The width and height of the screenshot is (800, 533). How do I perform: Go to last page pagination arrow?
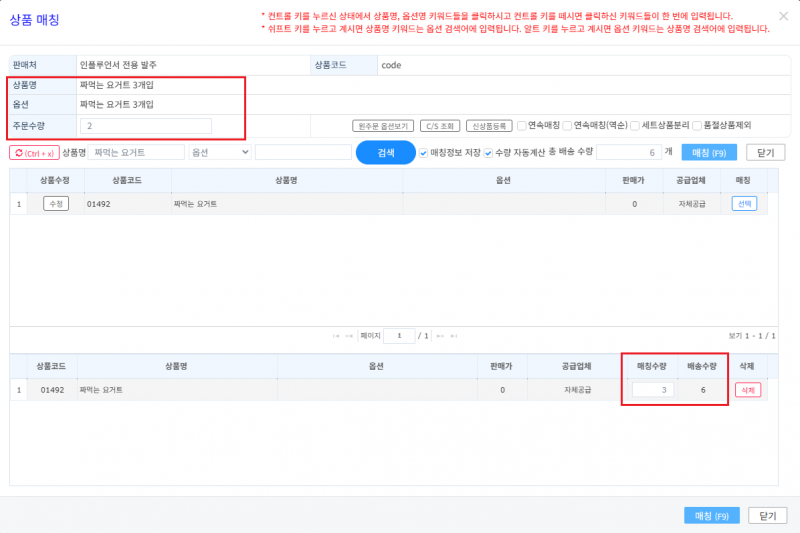(x=454, y=336)
